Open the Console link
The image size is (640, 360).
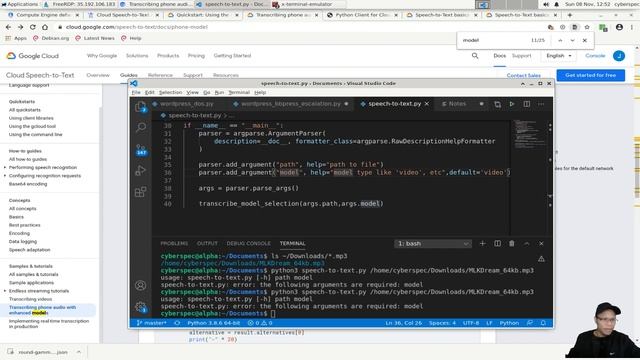pos(595,56)
